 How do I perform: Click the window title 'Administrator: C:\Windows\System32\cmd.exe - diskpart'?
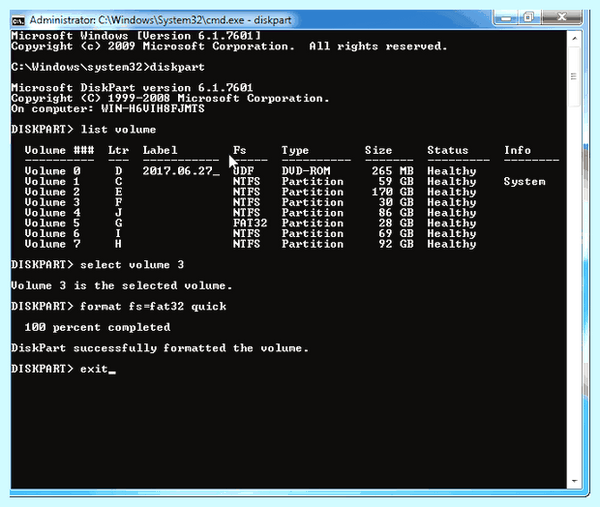coord(160,20)
